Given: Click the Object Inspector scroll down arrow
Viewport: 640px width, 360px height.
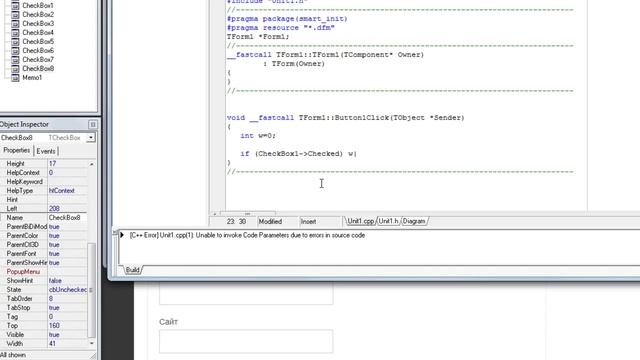Looking at the screenshot, I should point(91,343).
